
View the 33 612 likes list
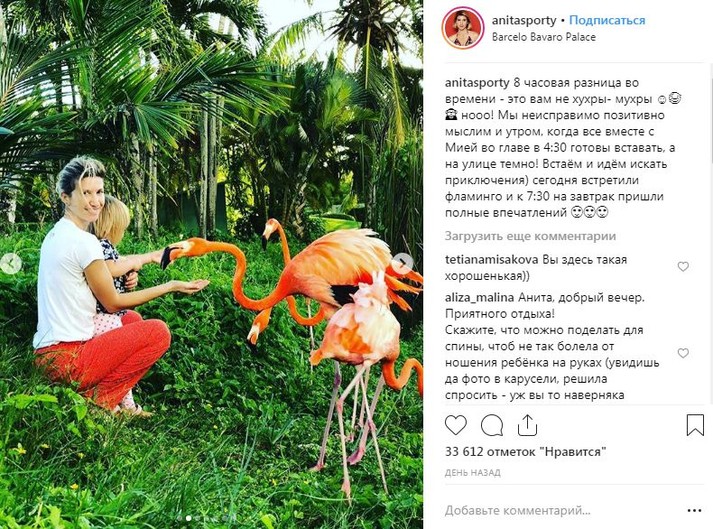(526, 452)
